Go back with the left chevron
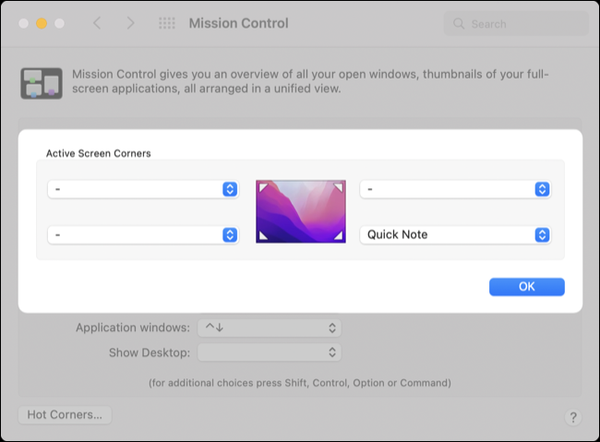600x442 pixels. 97,23
